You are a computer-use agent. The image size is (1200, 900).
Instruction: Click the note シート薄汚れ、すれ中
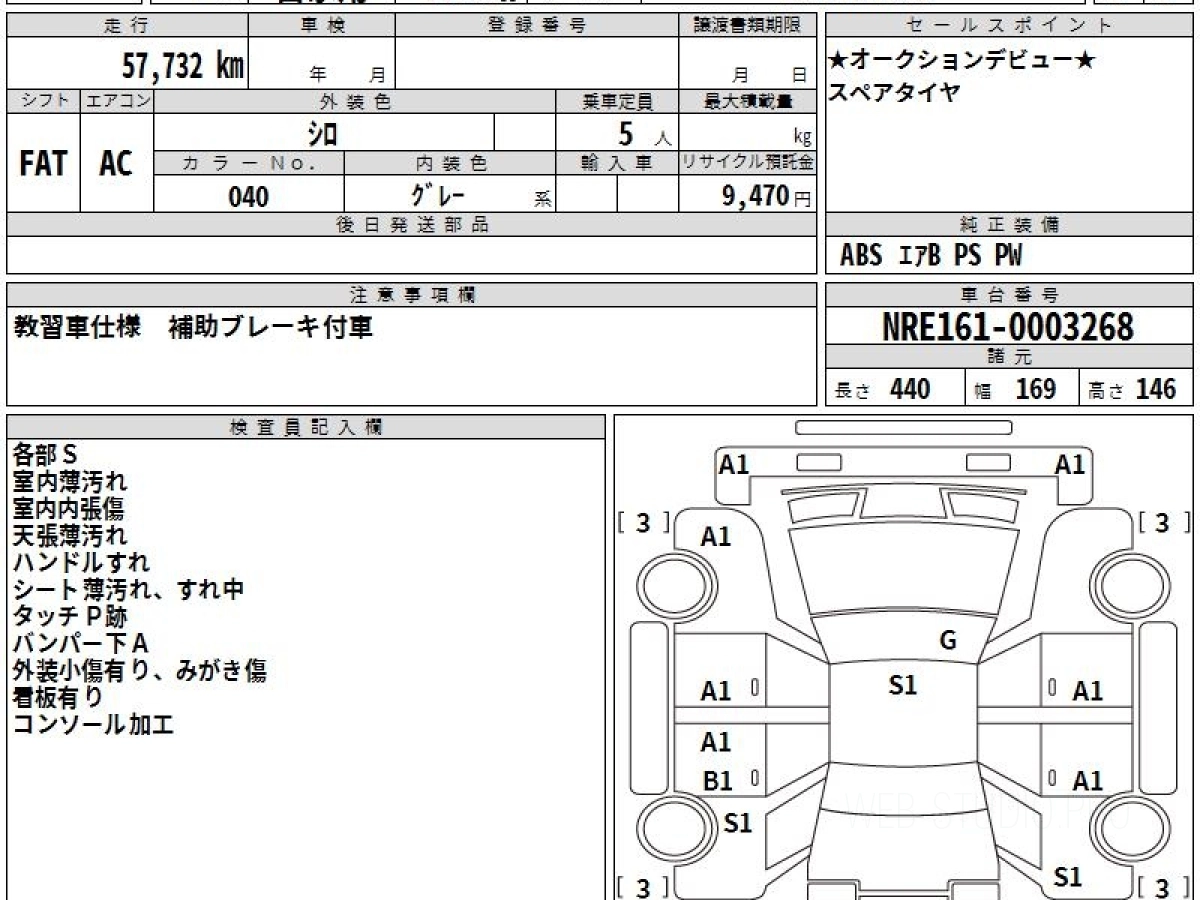click(129, 590)
